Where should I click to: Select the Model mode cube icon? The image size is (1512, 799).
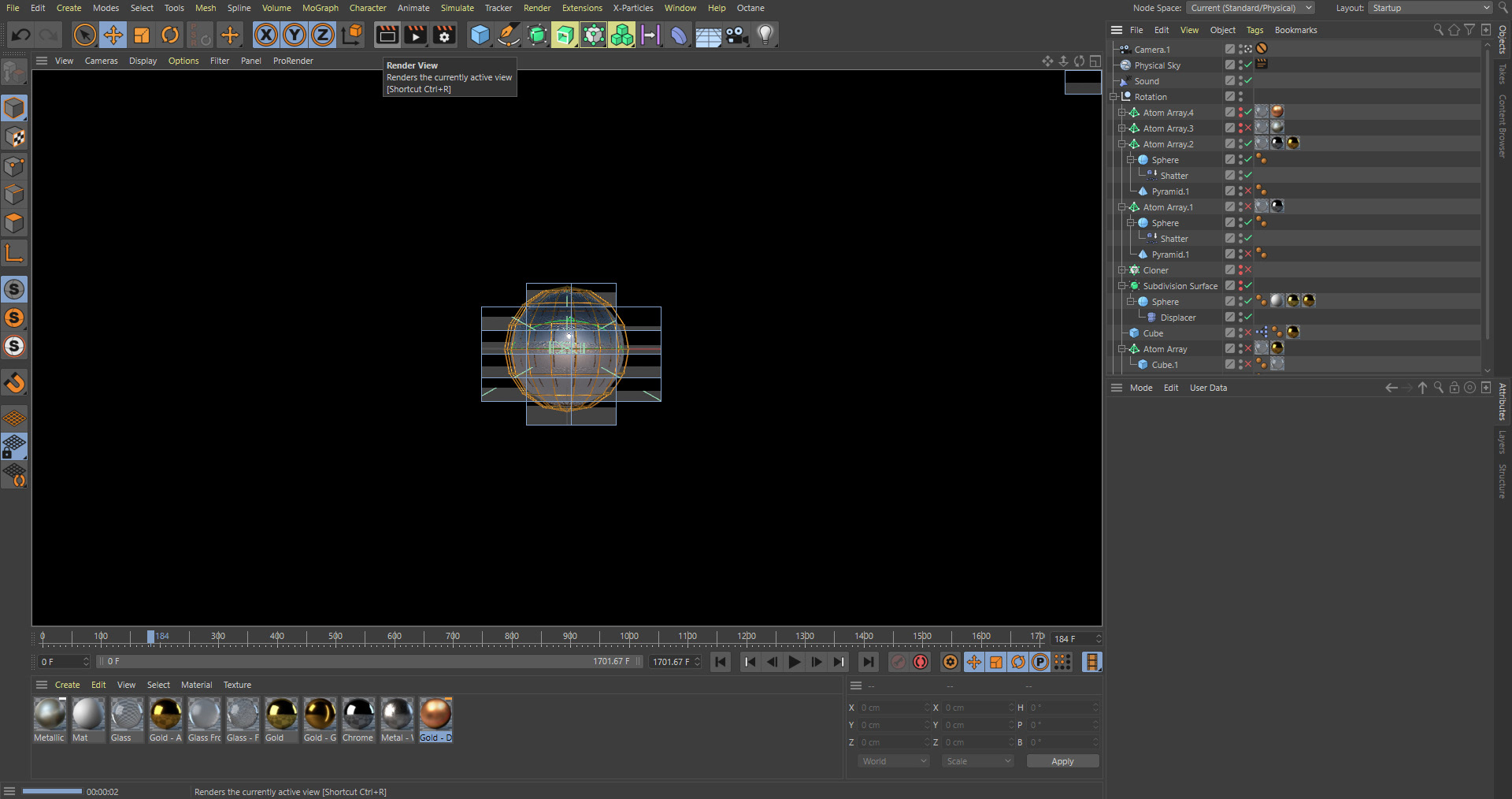15,108
